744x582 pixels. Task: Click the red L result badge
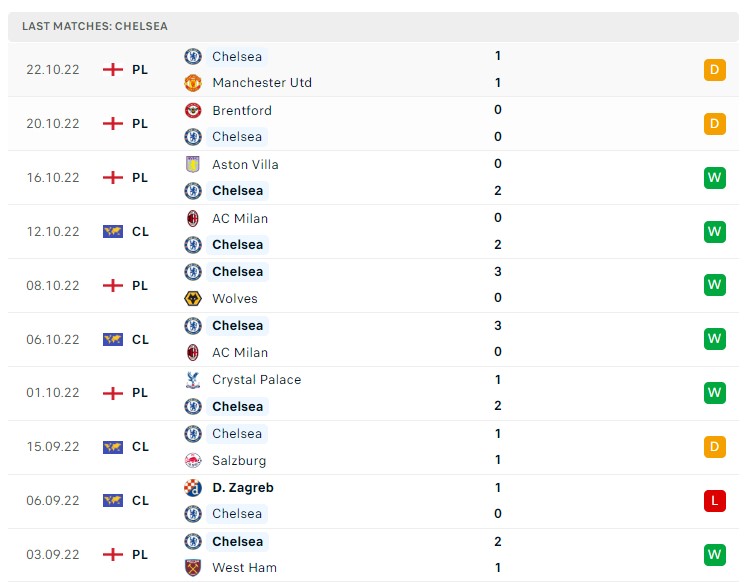pyautogui.click(x=715, y=500)
